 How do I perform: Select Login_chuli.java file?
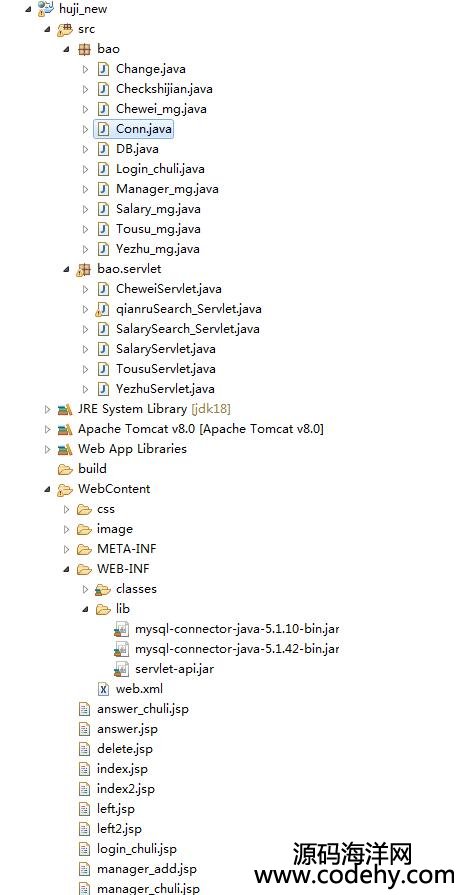[x=160, y=169]
